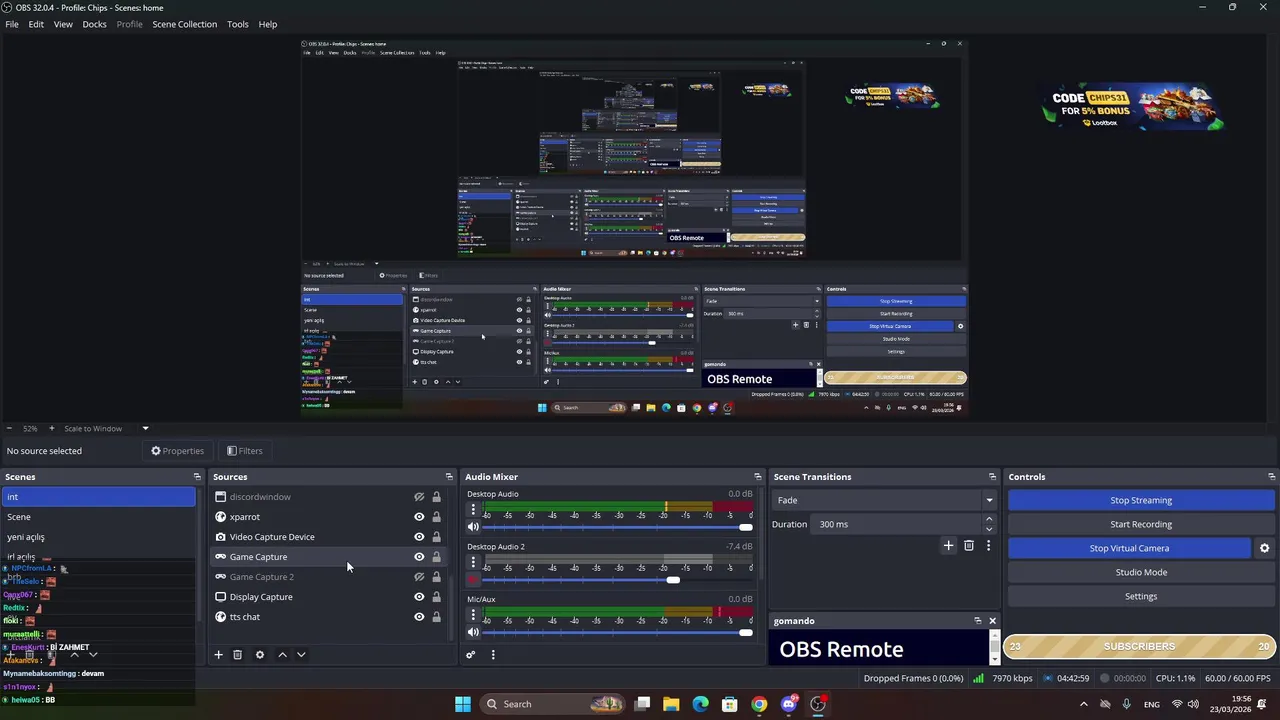
Task: Open Scene Collection menu
Action: click(184, 24)
